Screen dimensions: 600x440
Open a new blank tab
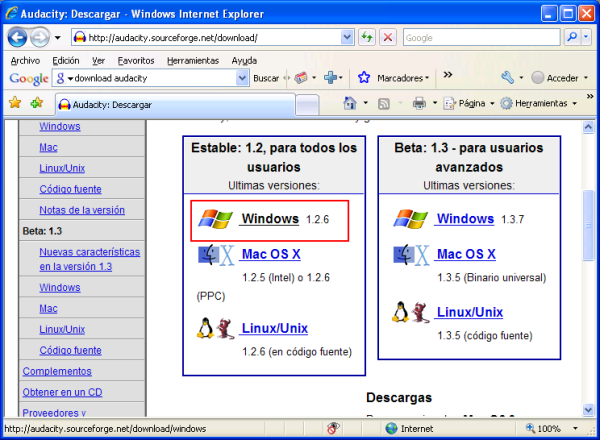tap(307, 105)
